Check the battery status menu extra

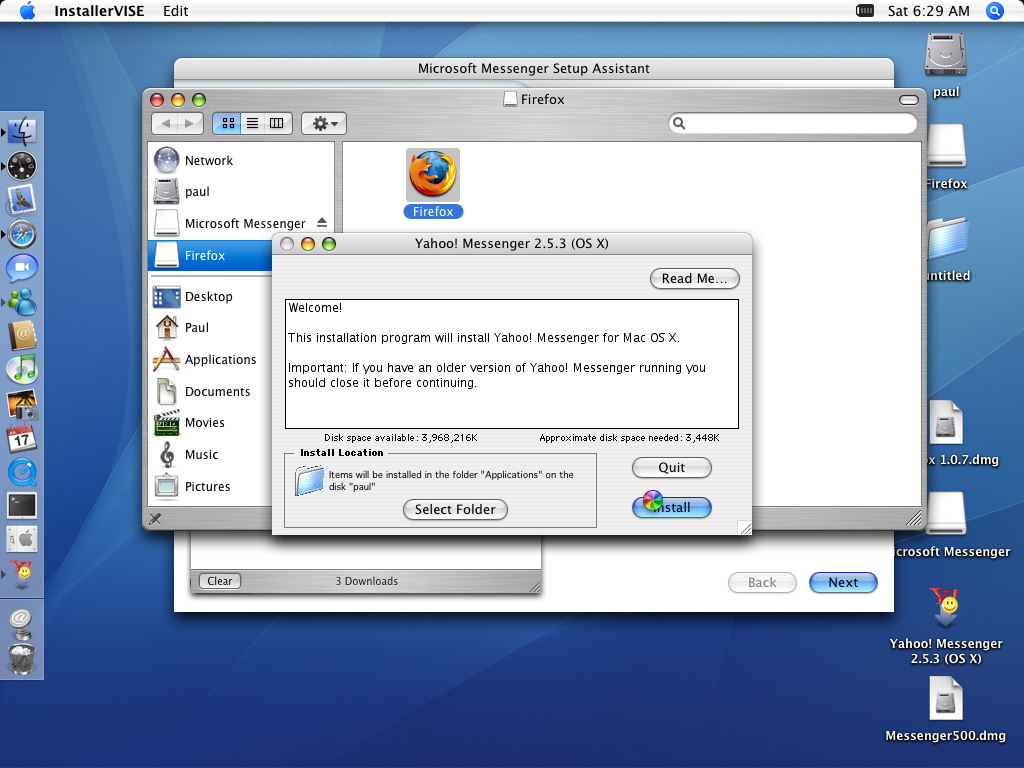(865, 10)
